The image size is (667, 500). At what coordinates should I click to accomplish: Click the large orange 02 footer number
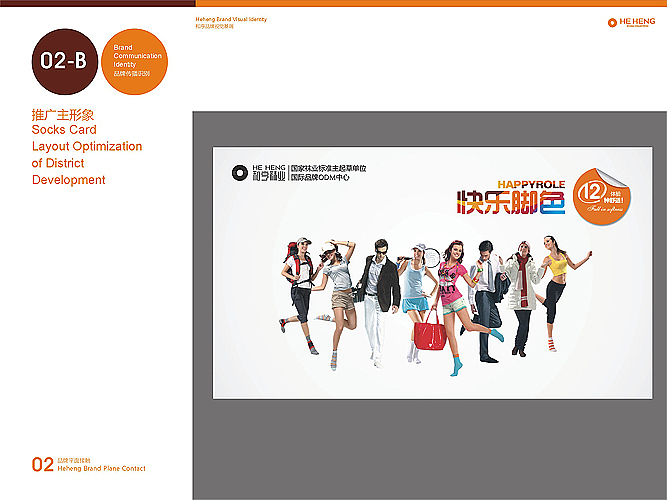click(x=43, y=464)
